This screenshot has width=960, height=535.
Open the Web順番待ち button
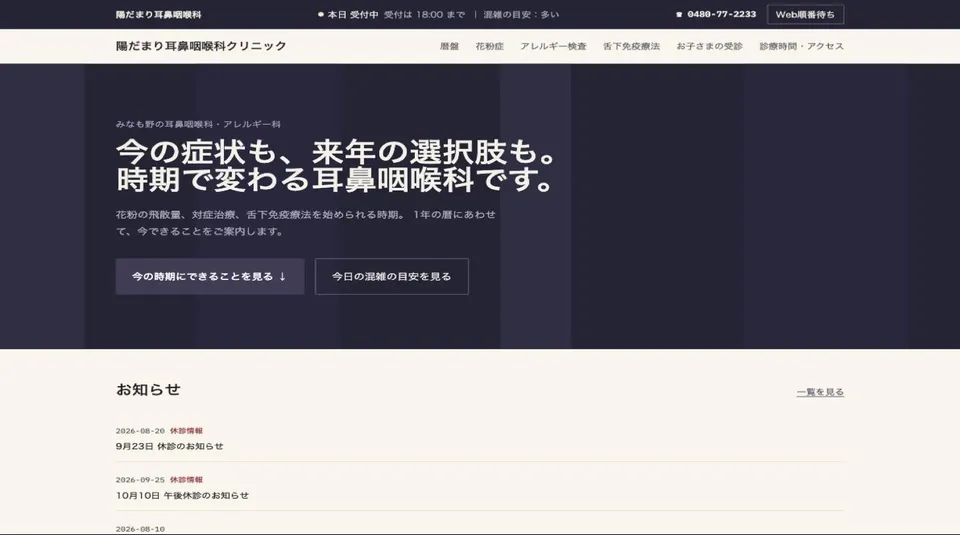pyautogui.click(x=805, y=15)
